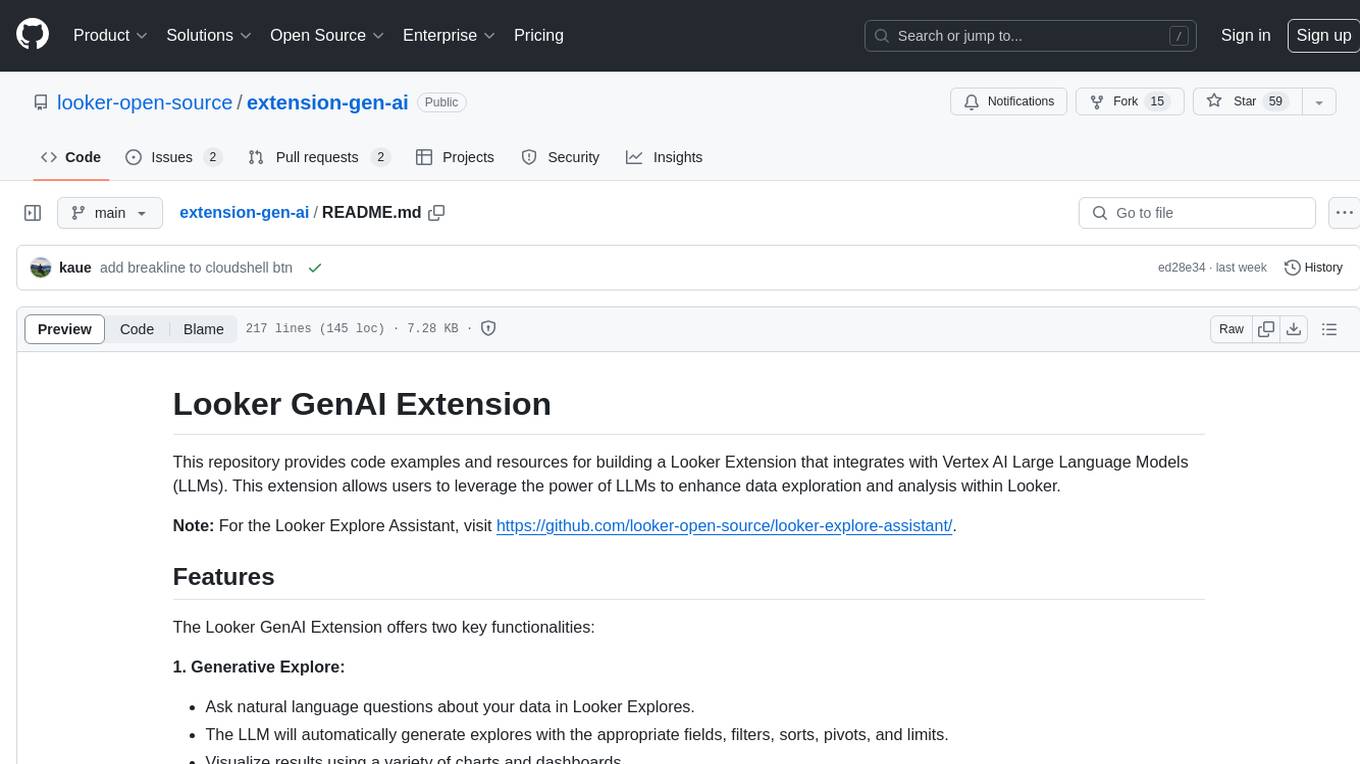The height and width of the screenshot is (764, 1360).
Task: Click the Go to file search box
Action: tap(1197, 213)
